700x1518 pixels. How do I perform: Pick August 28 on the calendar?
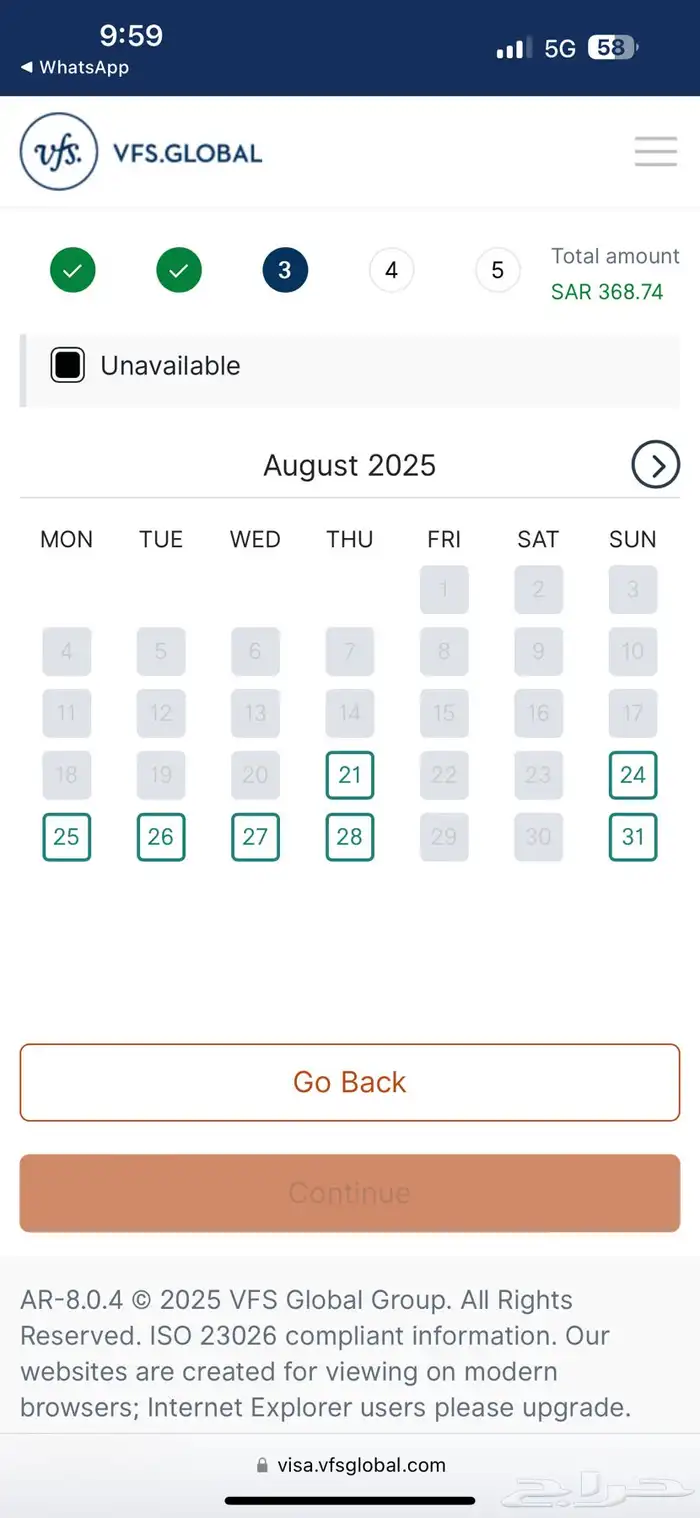click(x=349, y=837)
